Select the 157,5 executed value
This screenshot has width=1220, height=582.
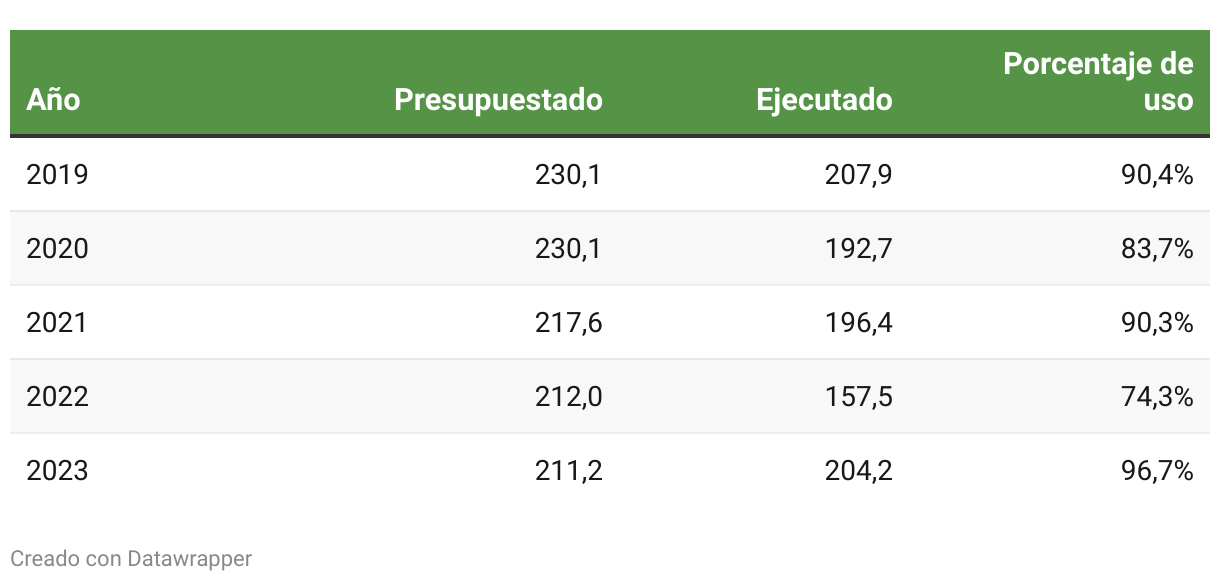click(859, 397)
